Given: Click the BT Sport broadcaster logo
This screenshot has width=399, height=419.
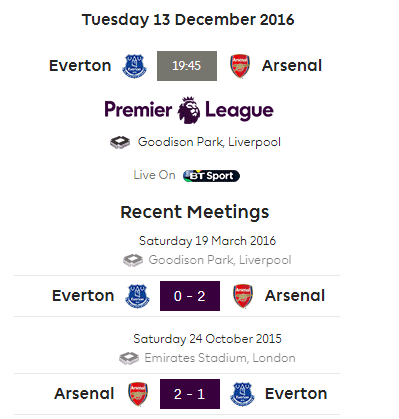Looking at the screenshot, I should (x=211, y=176).
